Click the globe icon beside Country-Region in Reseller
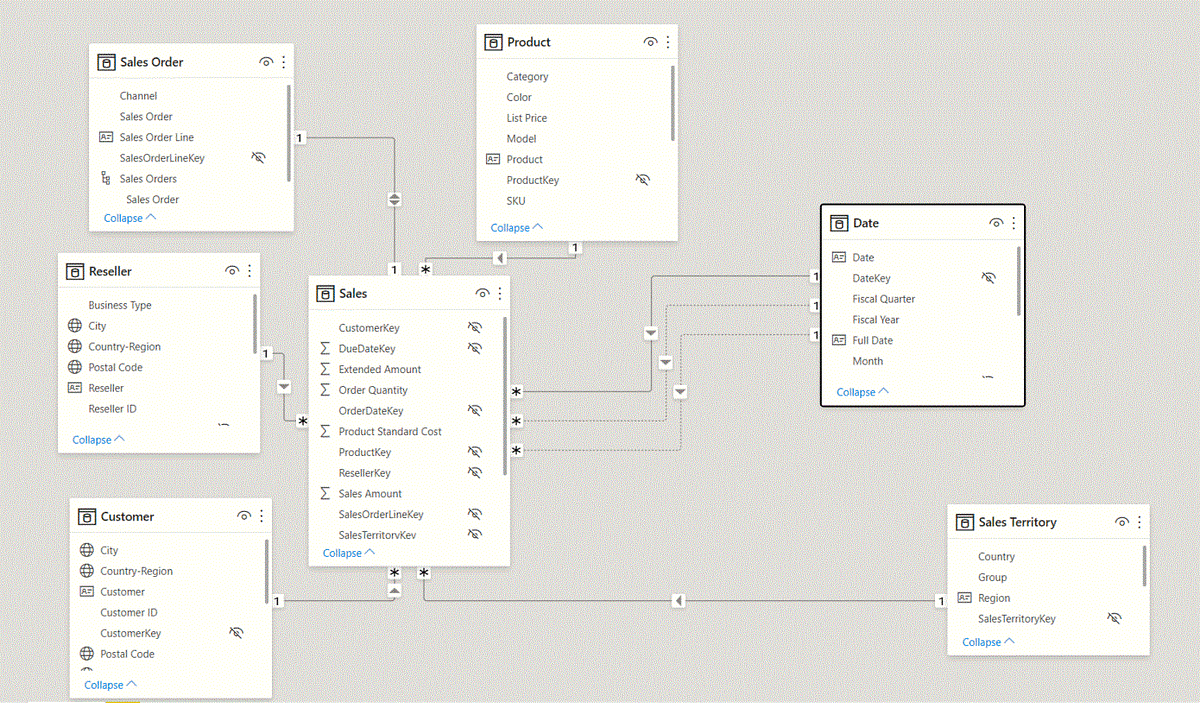Screen dimensions: 1200x703 coord(73,346)
